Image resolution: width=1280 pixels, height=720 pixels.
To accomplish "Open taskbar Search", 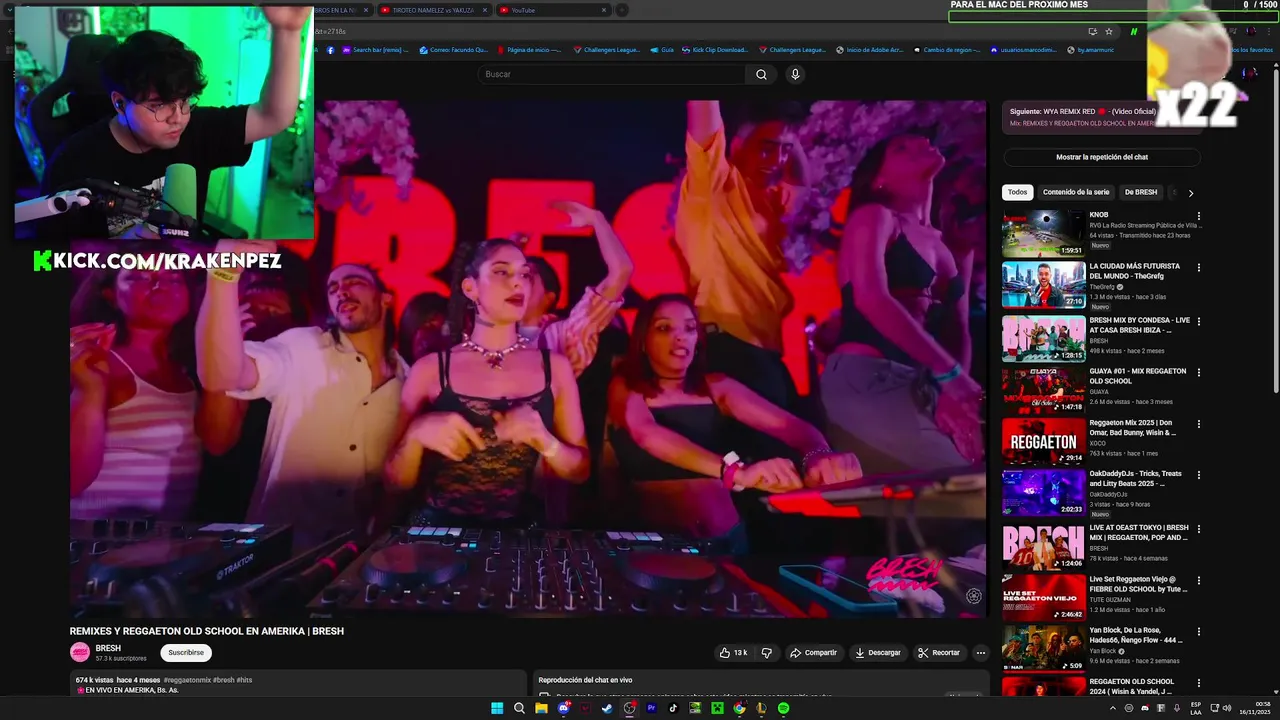I will coord(519,708).
